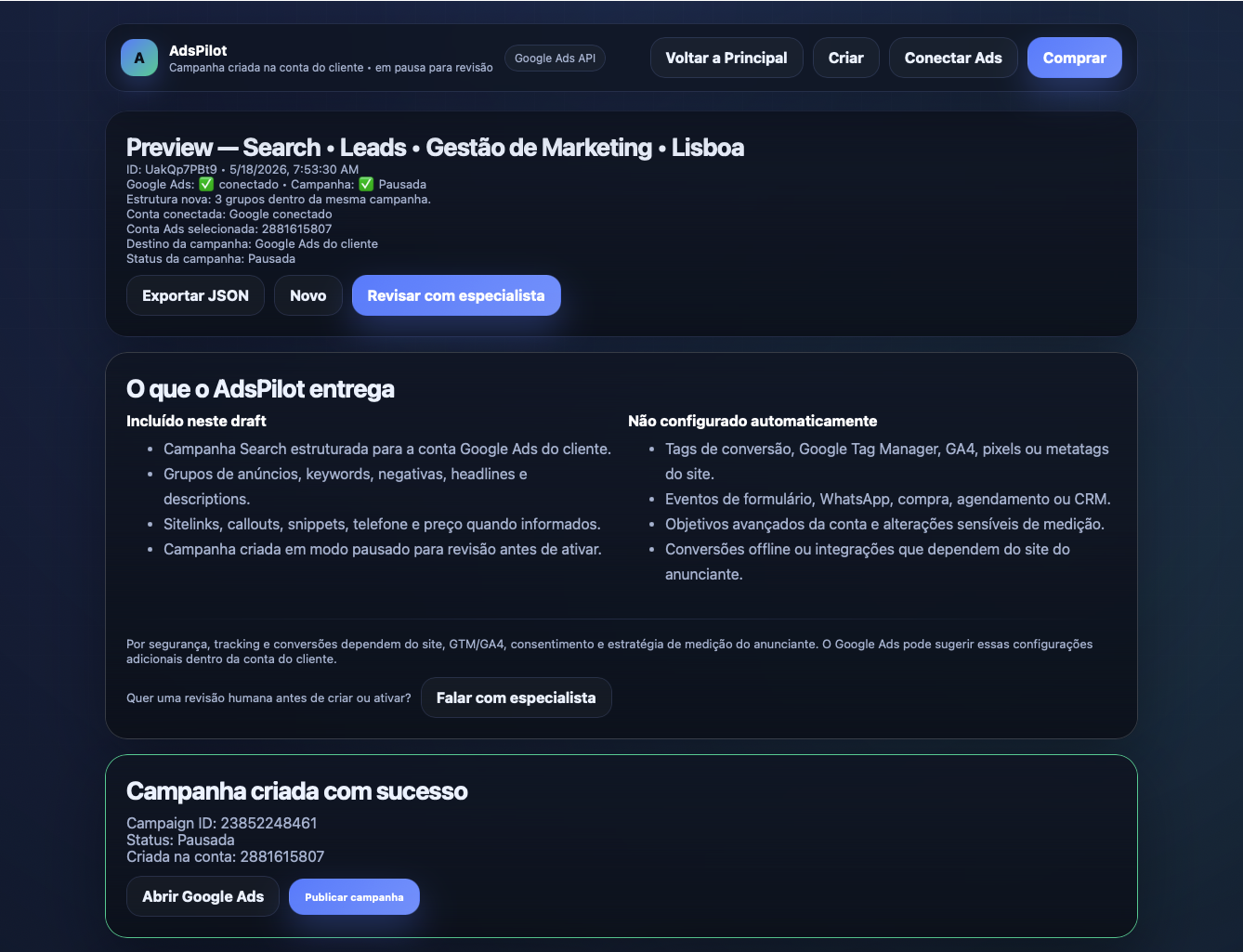Click 'Eventos de formulário, WhatsApp' bullet

point(888,499)
